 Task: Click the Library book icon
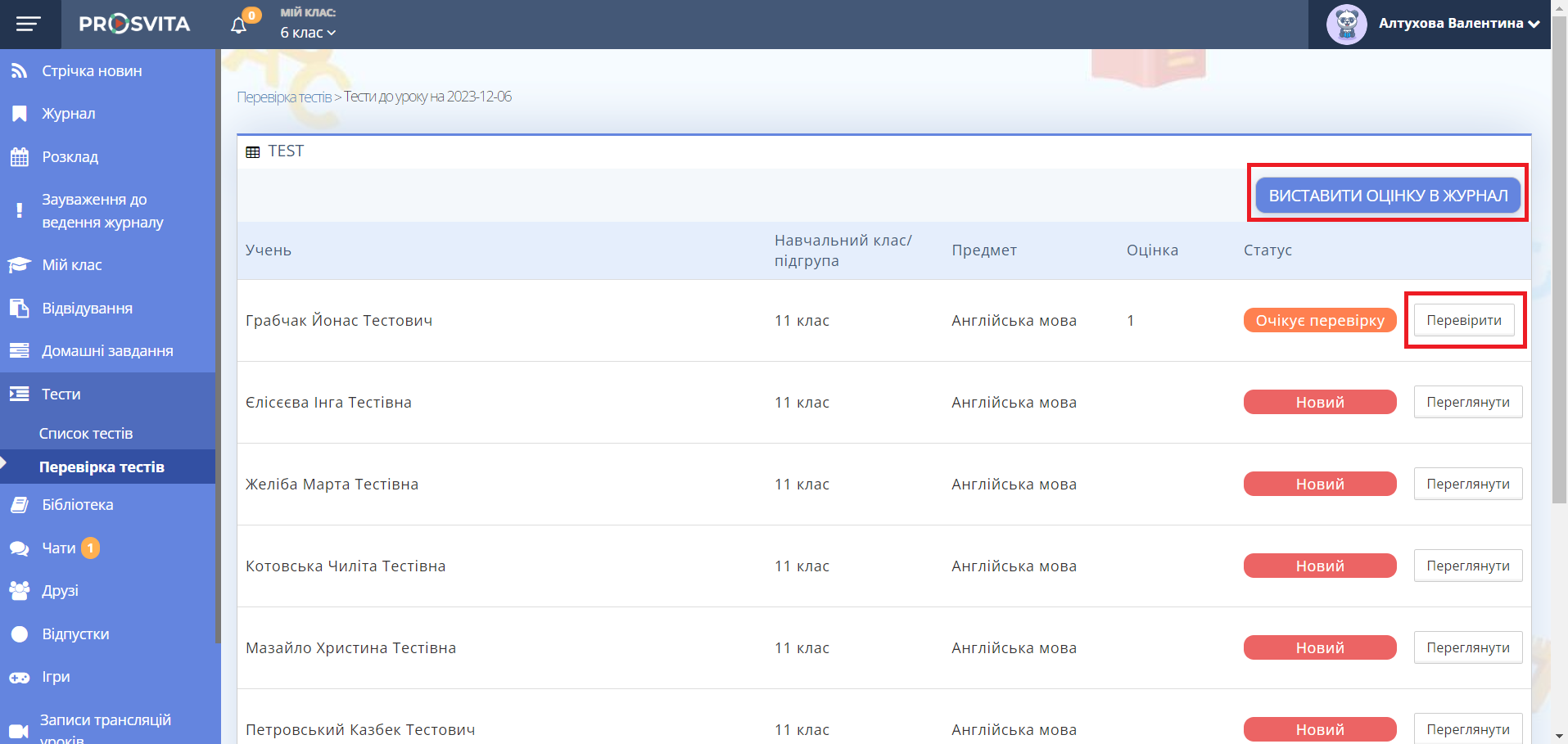click(x=19, y=505)
